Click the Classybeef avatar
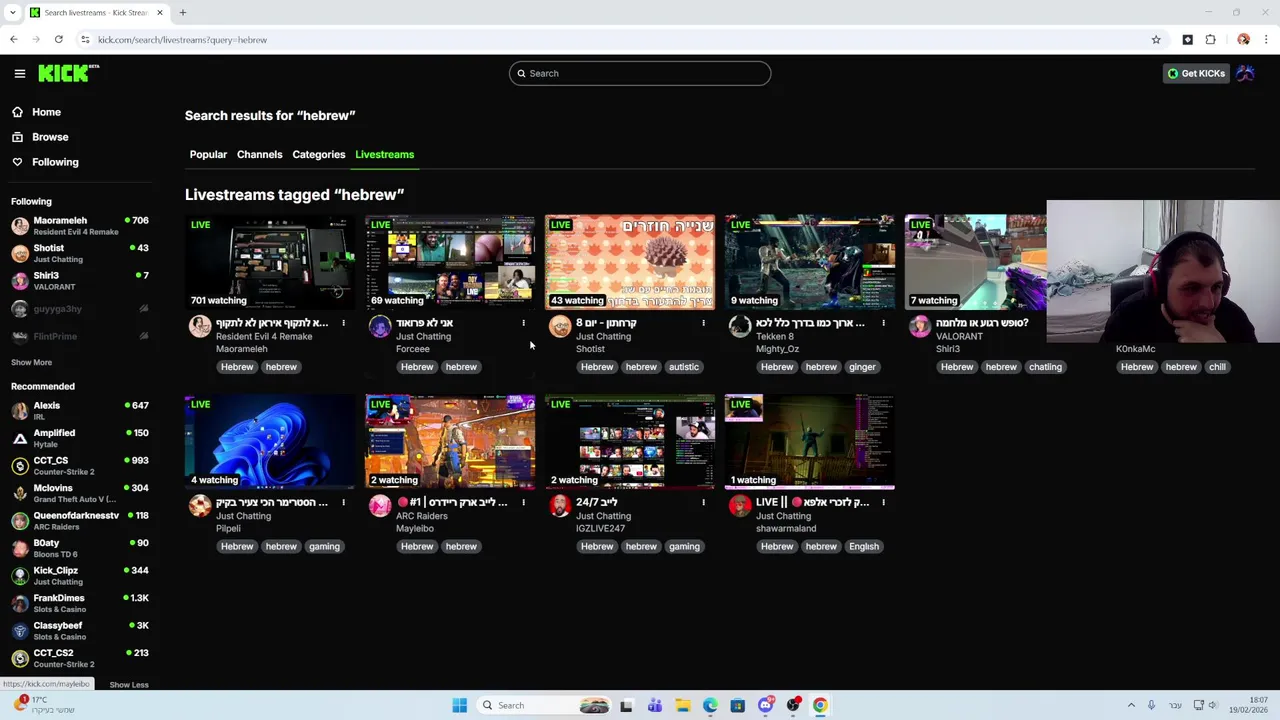This screenshot has height=720, width=1280. click(19, 631)
